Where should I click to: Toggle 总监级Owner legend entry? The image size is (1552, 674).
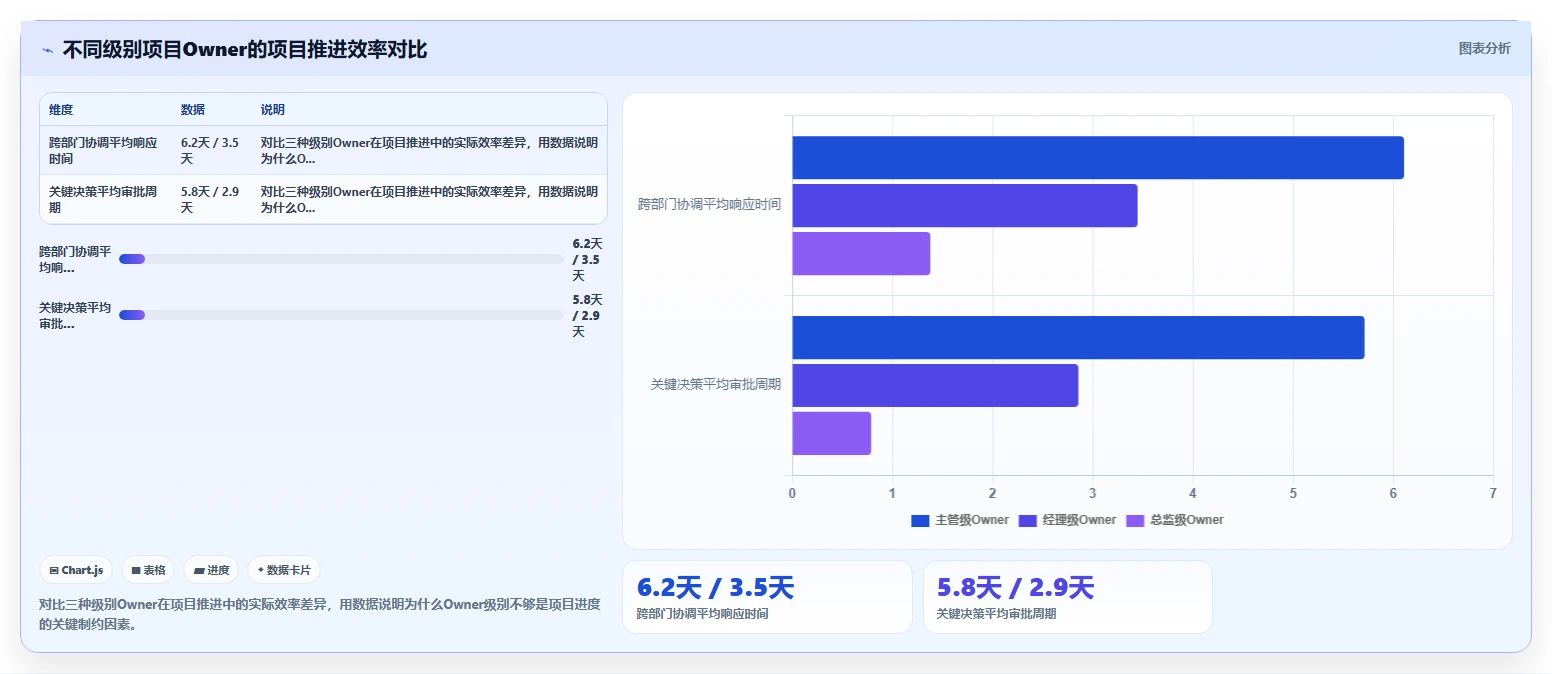click(x=1175, y=520)
